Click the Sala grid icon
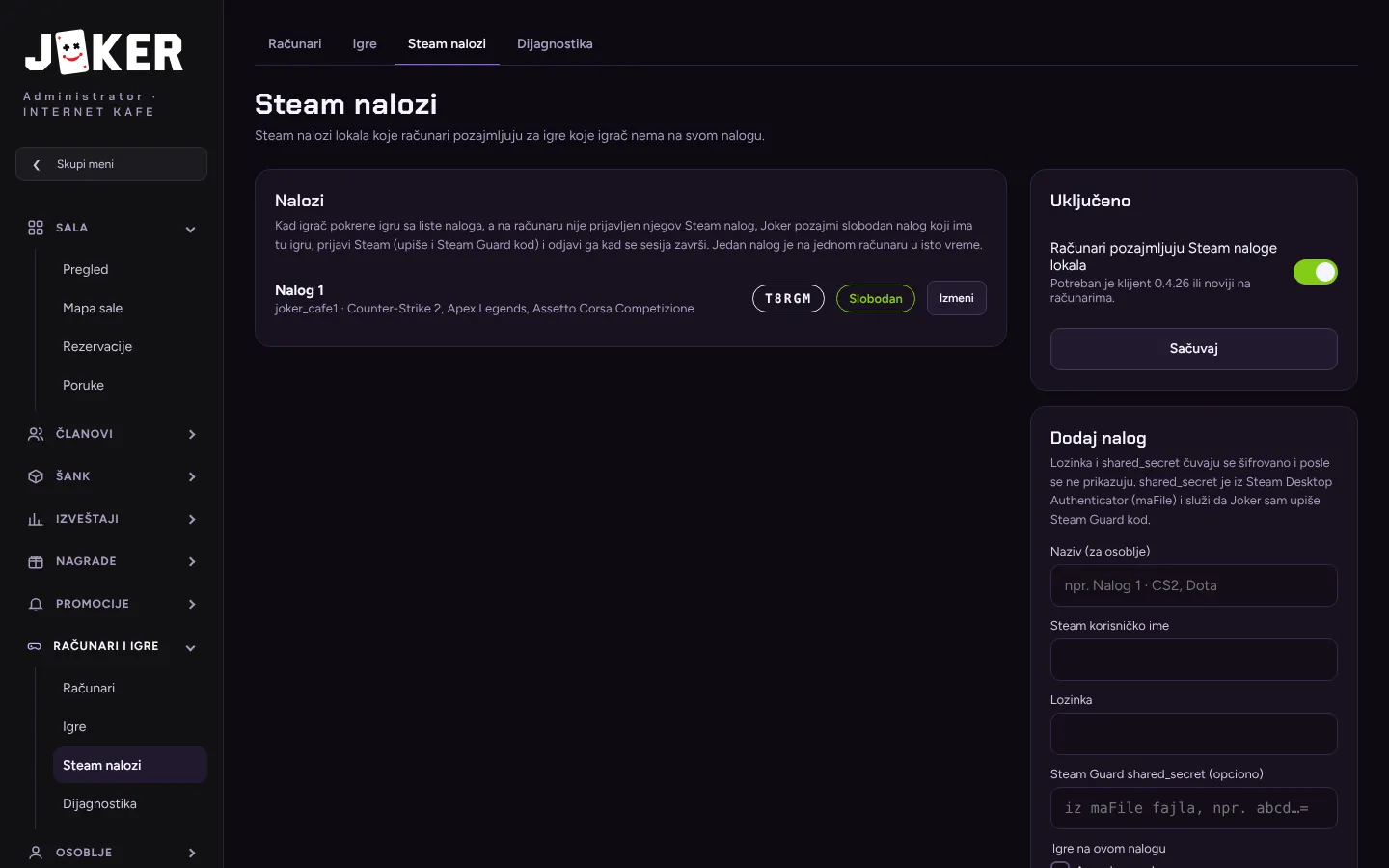Viewport: 1389px width, 868px height. click(x=36, y=228)
